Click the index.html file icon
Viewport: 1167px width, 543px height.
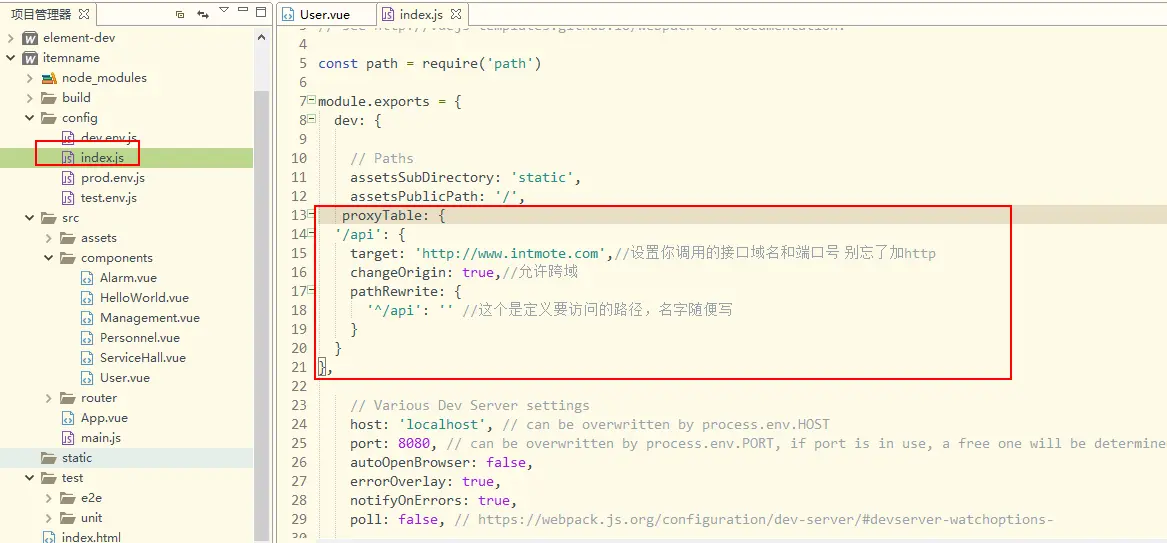(x=49, y=537)
